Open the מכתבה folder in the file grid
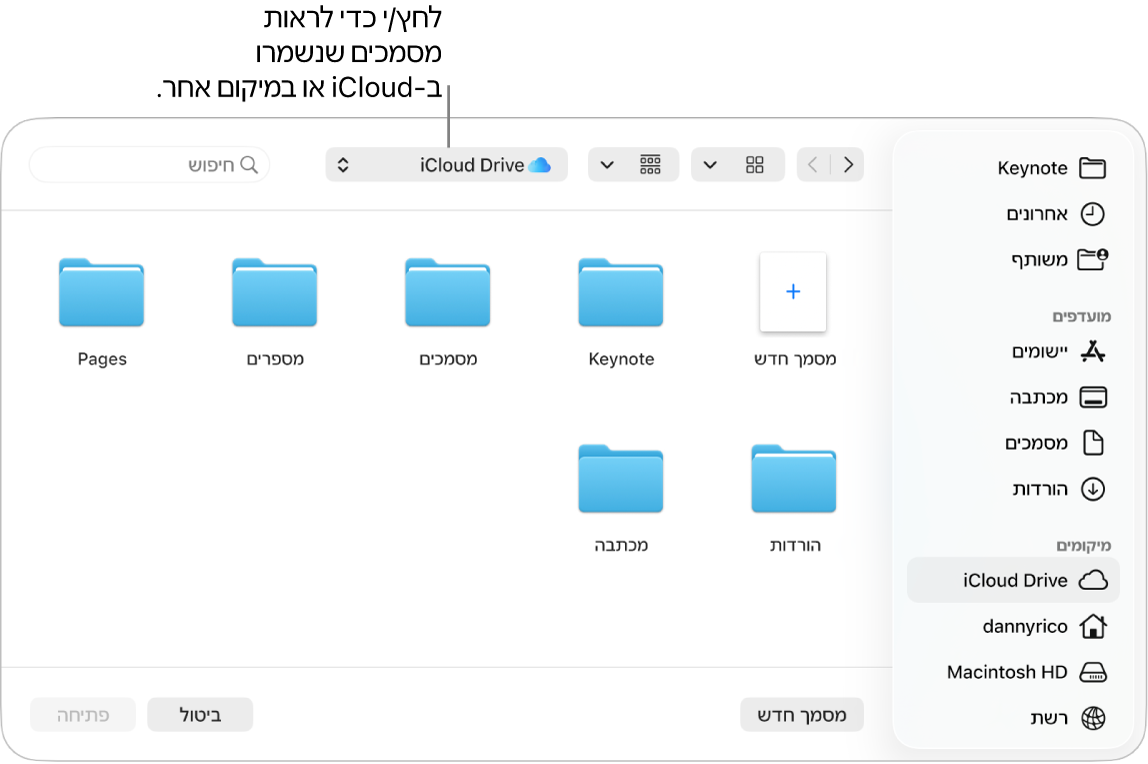This screenshot has height=764, width=1148. coord(621,479)
